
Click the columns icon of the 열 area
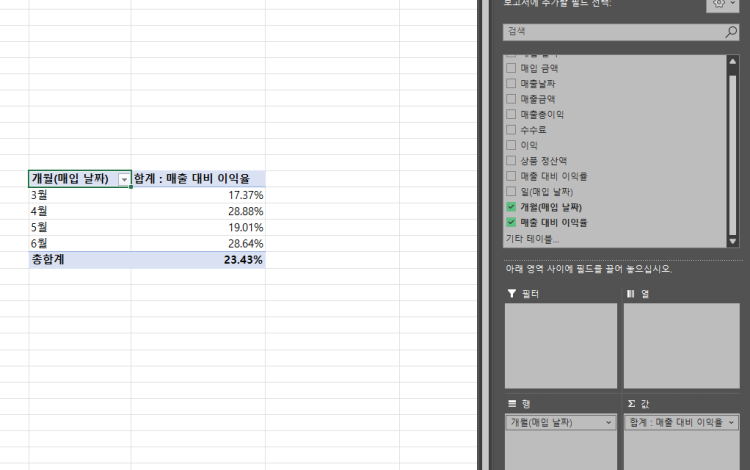631,293
